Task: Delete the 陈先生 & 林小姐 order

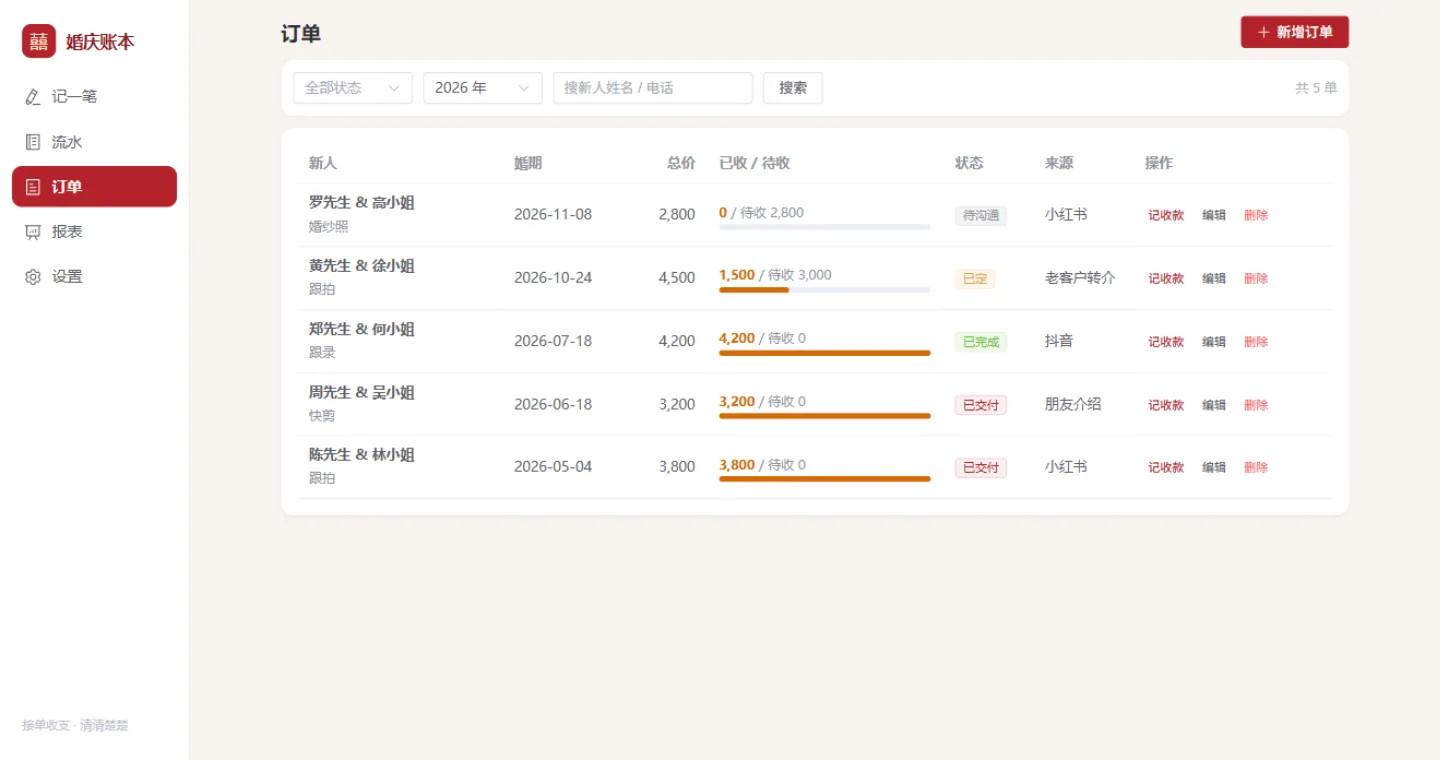Action: click(x=1256, y=467)
